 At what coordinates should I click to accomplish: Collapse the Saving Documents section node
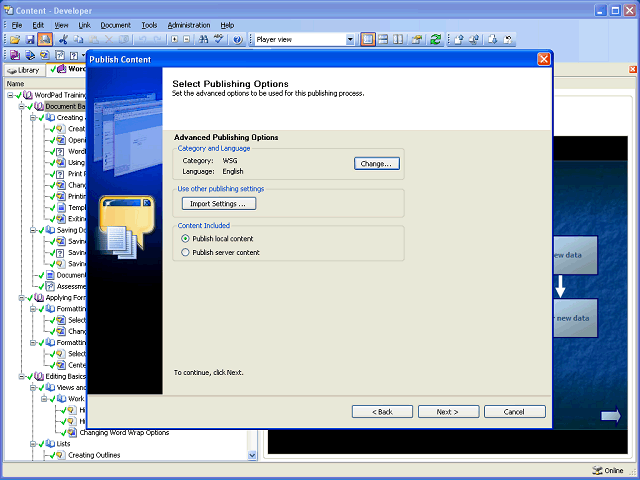33,230
